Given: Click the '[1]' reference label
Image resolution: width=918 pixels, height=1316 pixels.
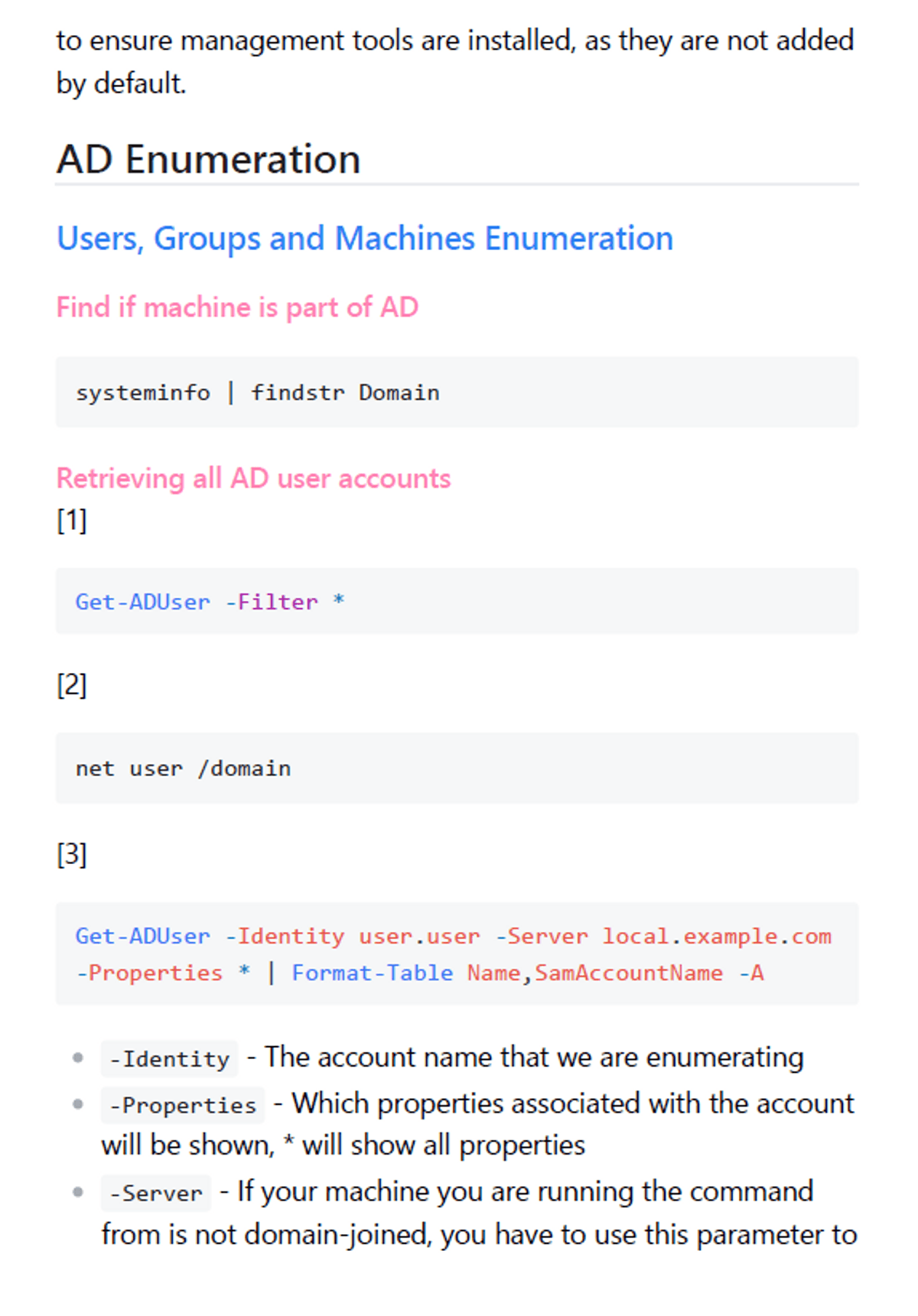Looking at the screenshot, I should pyautogui.click(x=72, y=521).
